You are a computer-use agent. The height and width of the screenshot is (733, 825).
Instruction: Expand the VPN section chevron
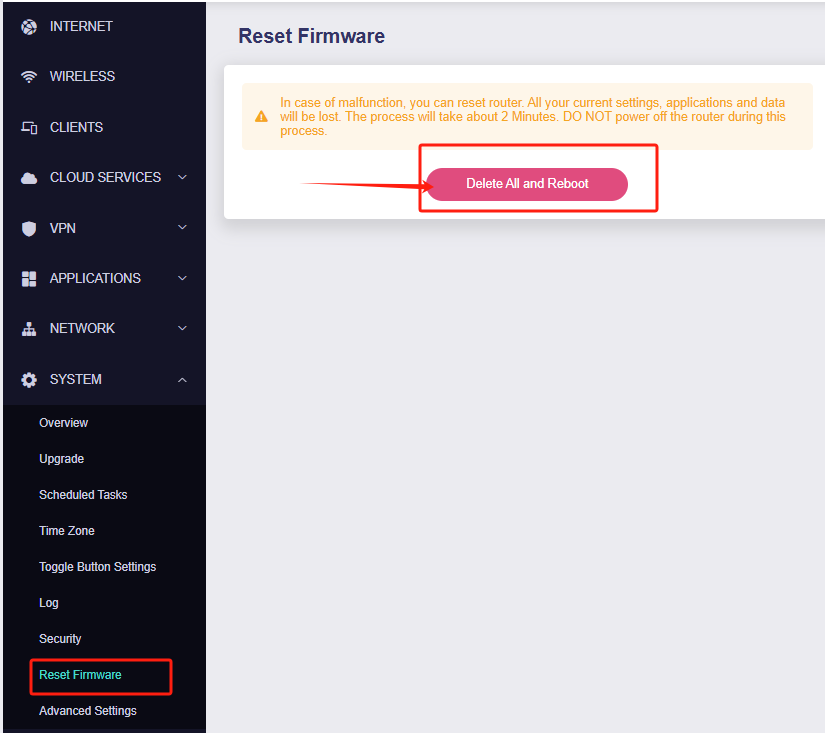point(182,228)
